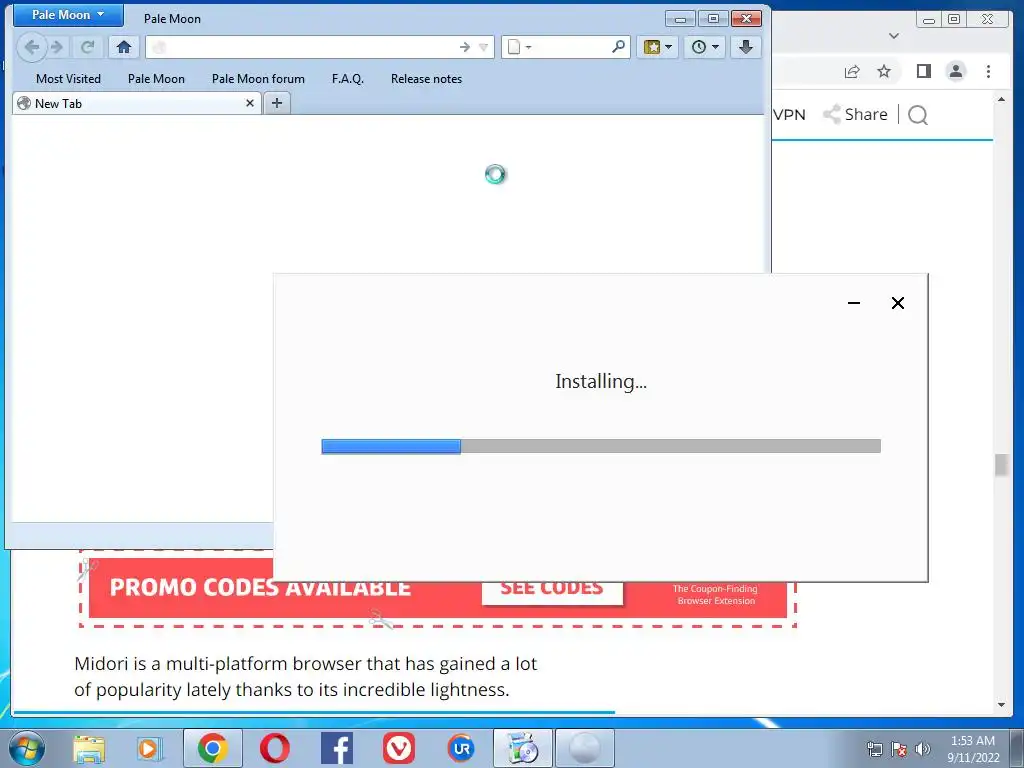1024x768 pixels.
Task: Click the PROMO CODES AVAILABLE banner
Action: 260,587
